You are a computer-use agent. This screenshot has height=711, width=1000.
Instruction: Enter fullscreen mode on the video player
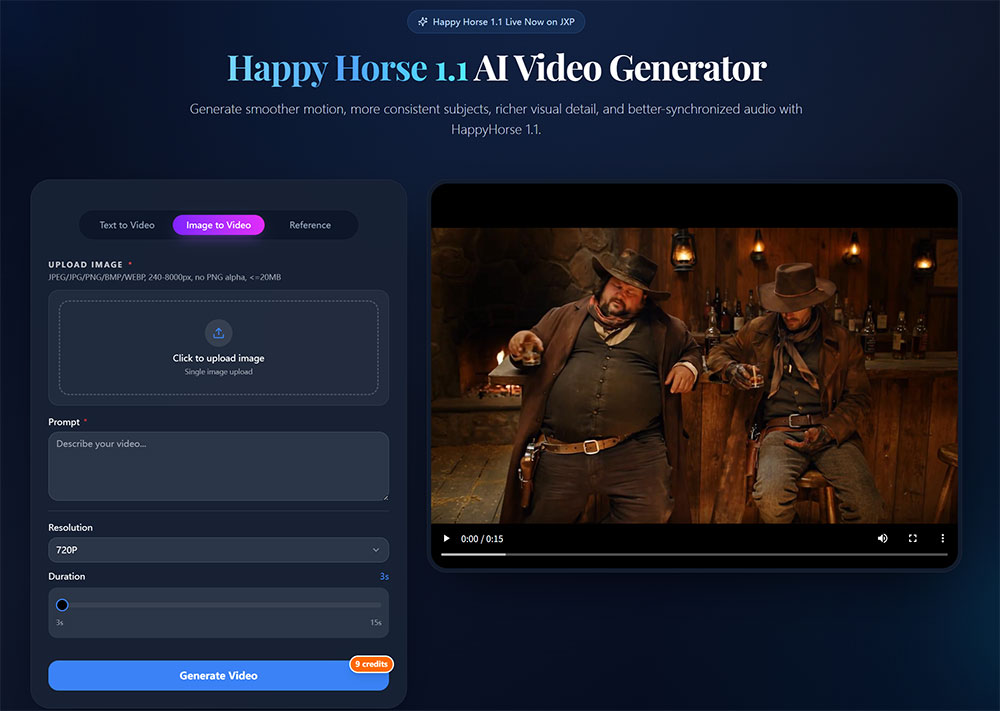[x=913, y=539]
